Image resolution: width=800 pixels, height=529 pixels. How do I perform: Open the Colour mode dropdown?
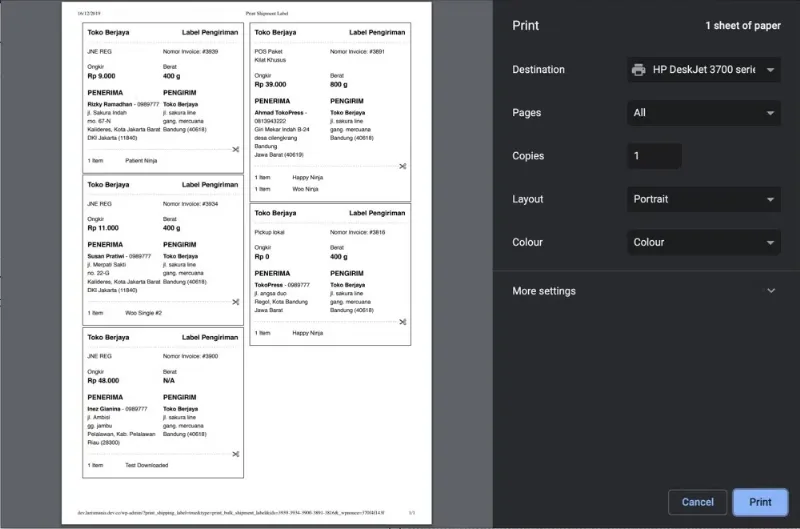point(704,242)
